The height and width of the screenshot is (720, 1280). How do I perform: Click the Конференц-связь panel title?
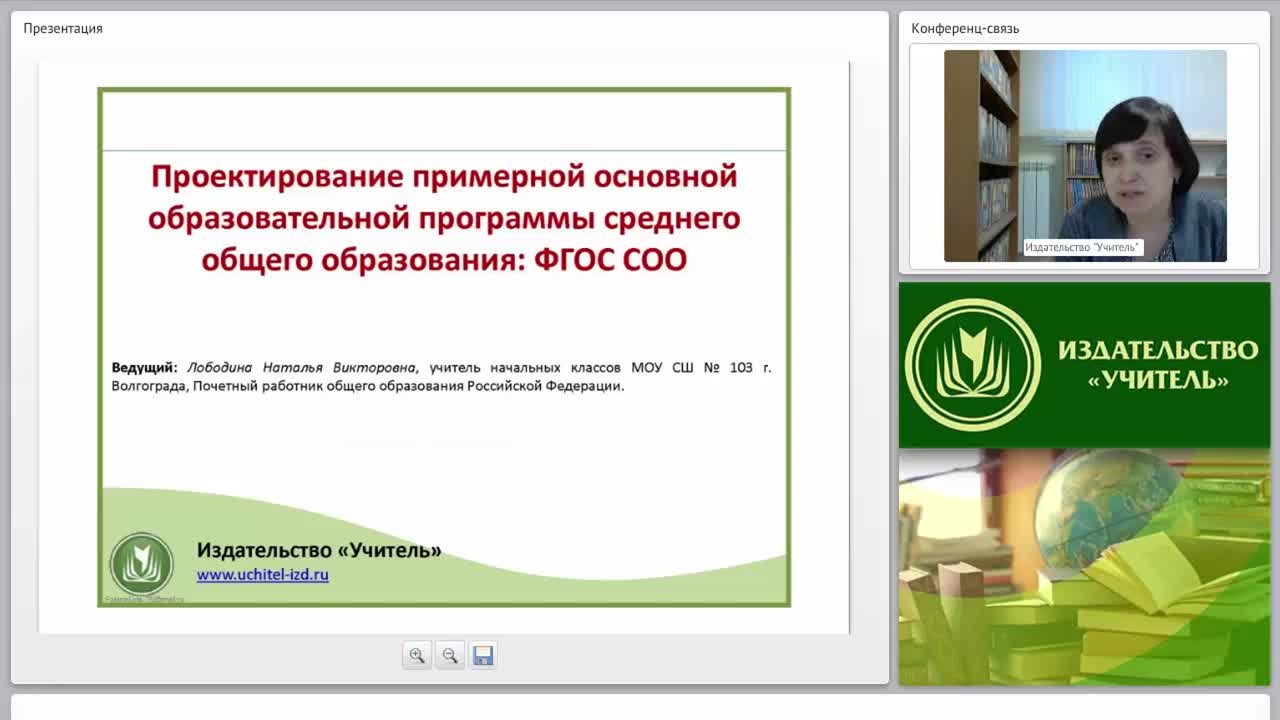[x=965, y=28]
